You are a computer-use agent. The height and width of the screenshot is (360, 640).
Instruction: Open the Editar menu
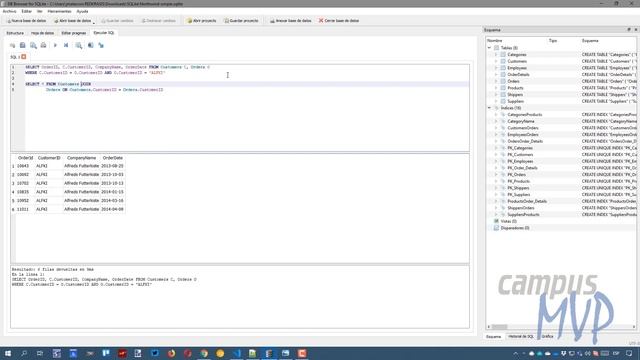point(27,11)
